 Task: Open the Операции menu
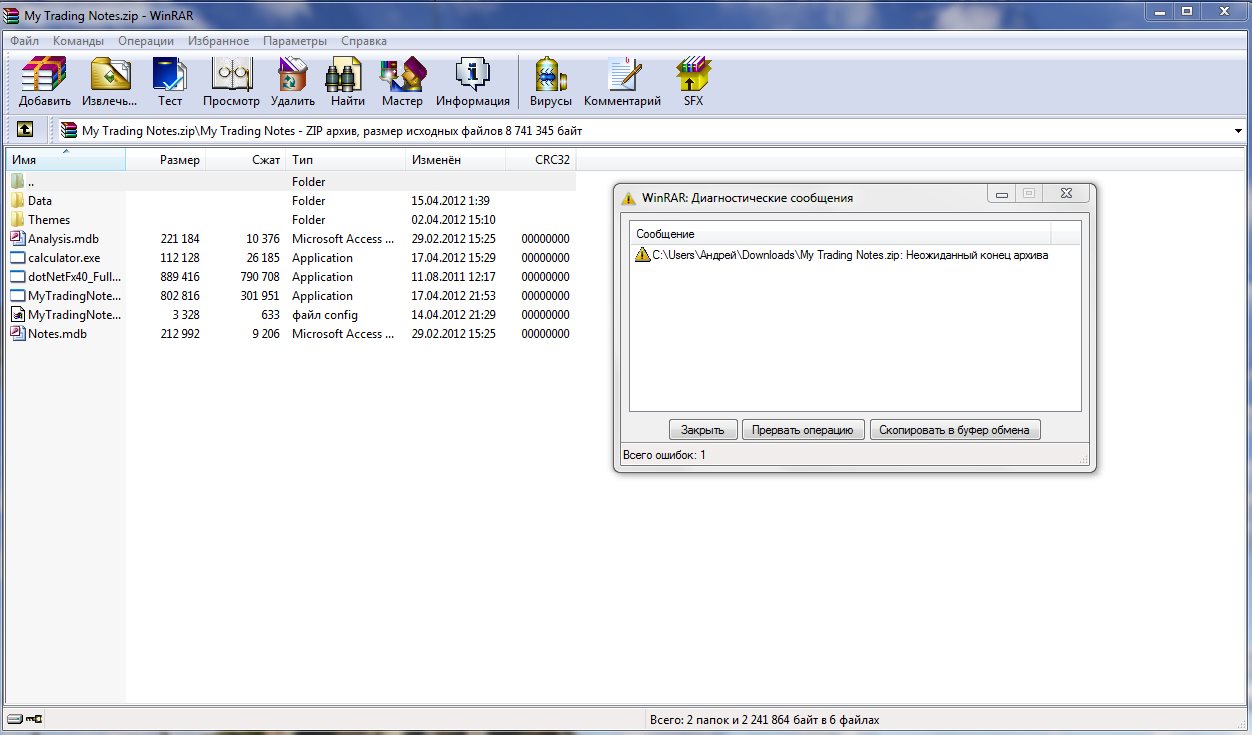click(x=146, y=41)
